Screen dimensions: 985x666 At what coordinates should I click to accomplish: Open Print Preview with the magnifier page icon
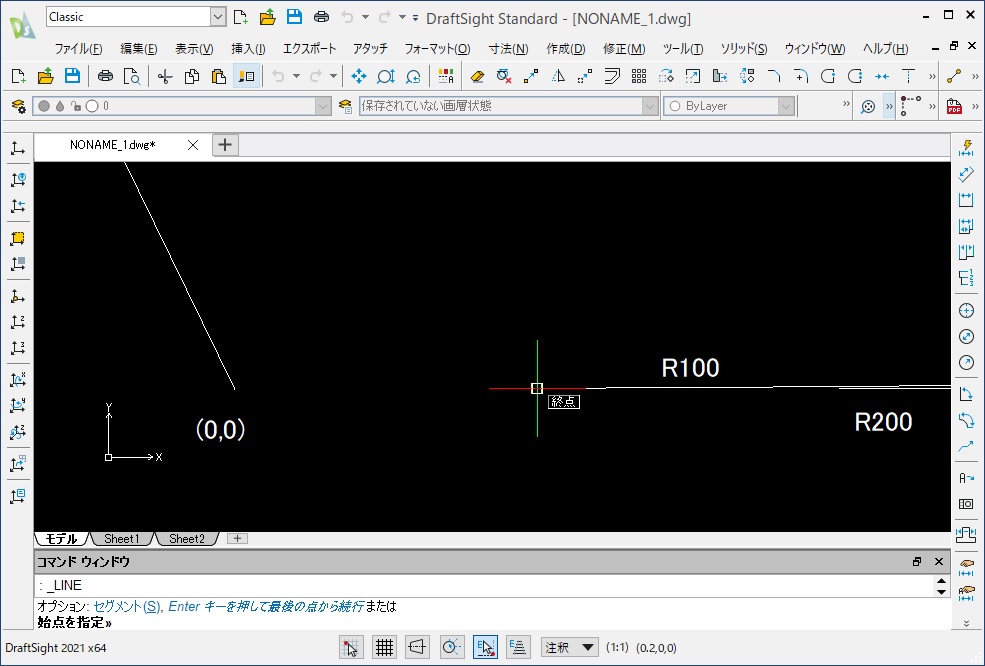[x=132, y=77]
